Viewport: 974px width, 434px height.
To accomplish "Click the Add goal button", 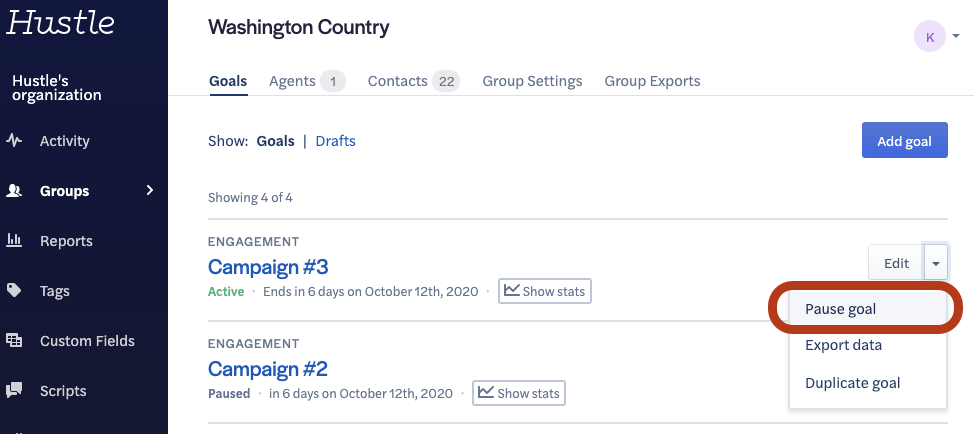I will [904, 141].
